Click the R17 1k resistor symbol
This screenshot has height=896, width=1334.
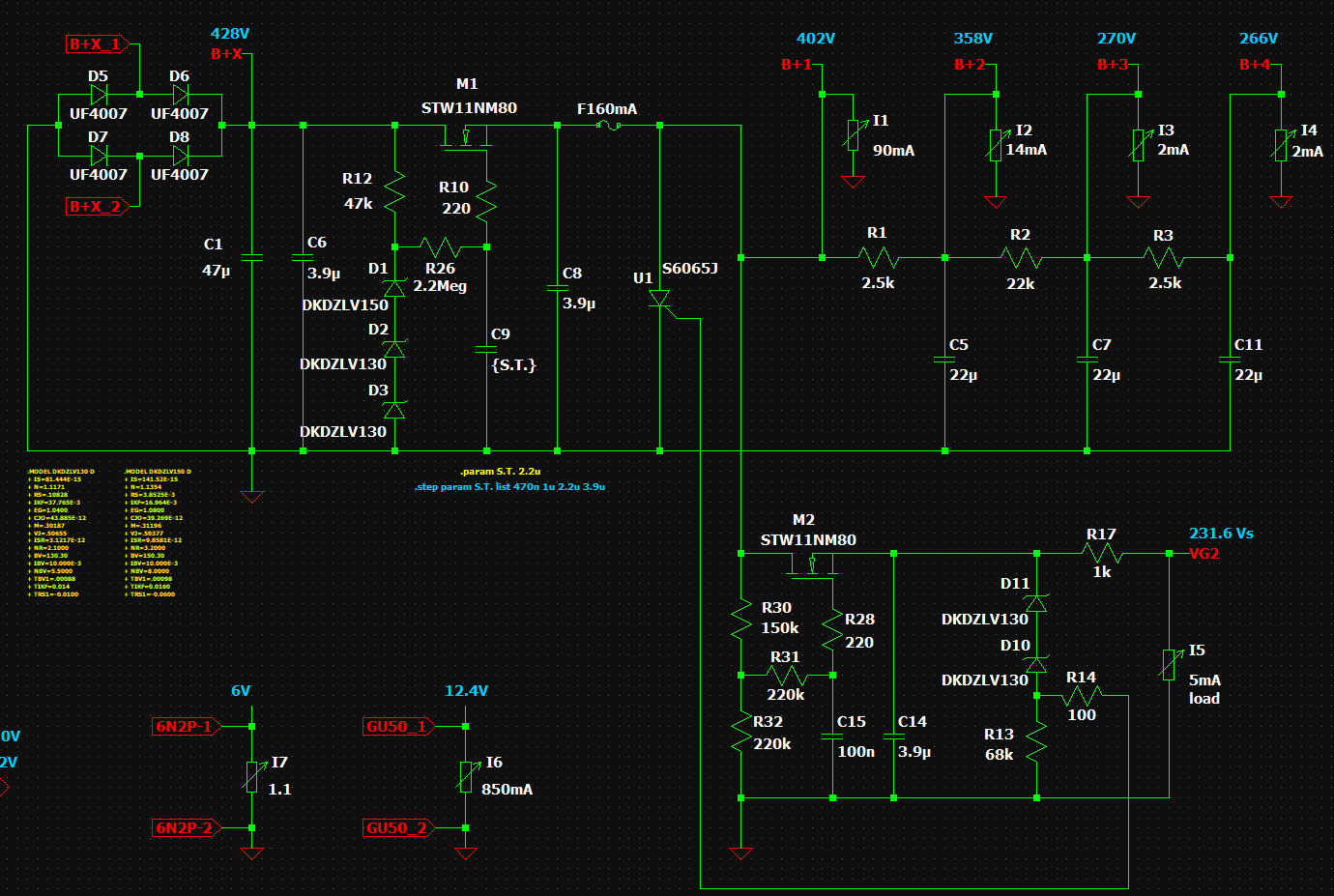1101,554
